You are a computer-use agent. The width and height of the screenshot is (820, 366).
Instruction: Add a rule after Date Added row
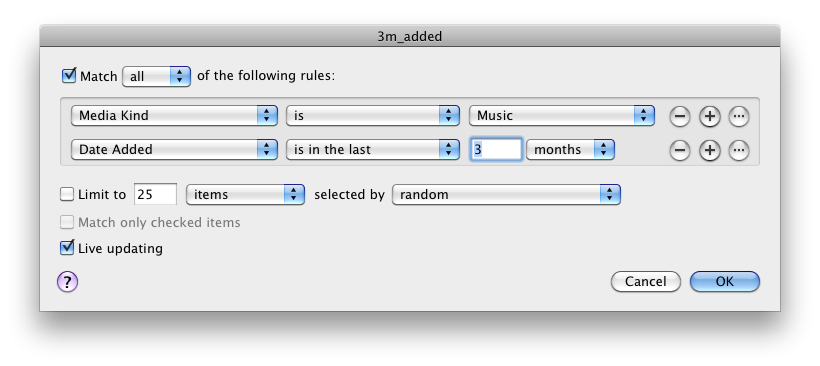coord(709,151)
